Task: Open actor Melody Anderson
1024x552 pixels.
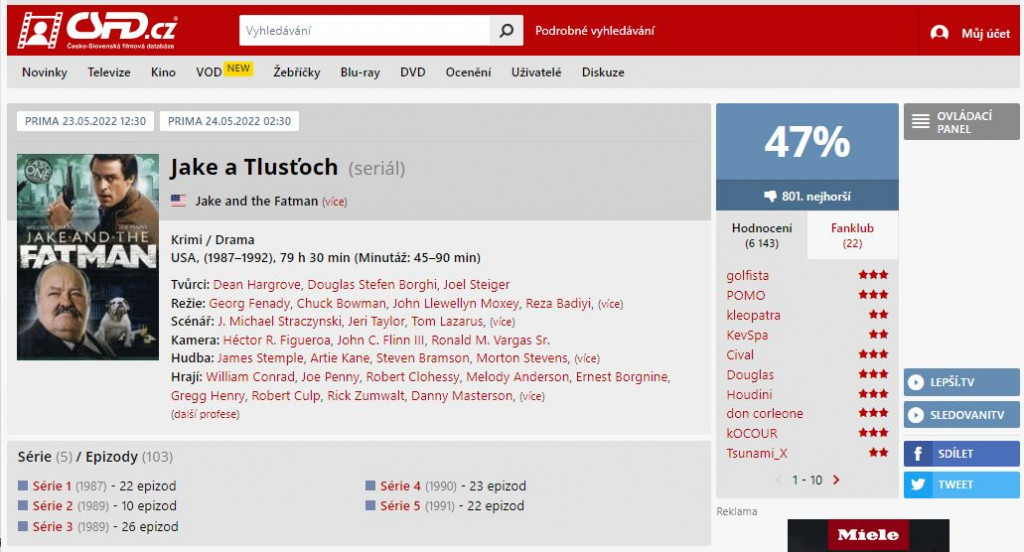Action: pyautogui.click(x=517, y=377)
